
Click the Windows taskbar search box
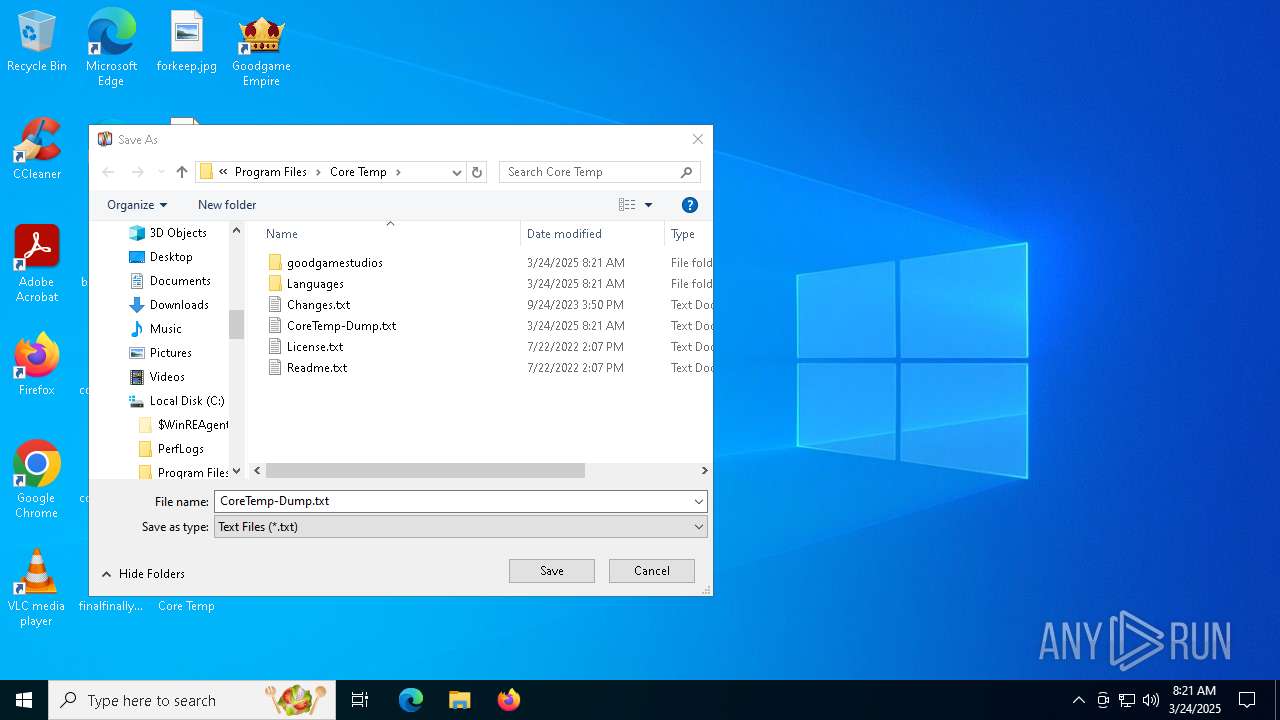pyautogui.click(x=192, y=700)
